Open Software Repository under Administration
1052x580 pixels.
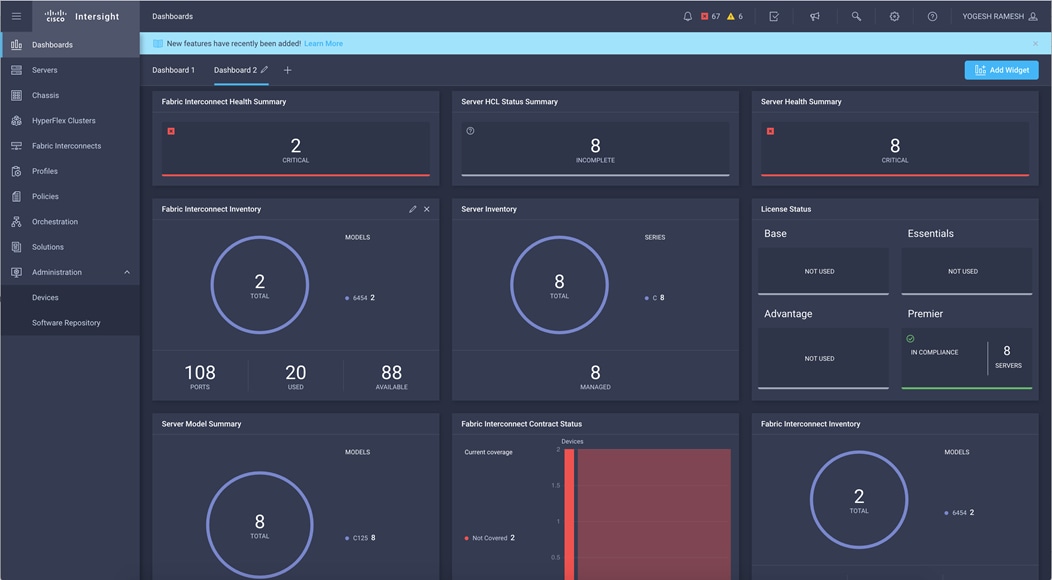70,323
